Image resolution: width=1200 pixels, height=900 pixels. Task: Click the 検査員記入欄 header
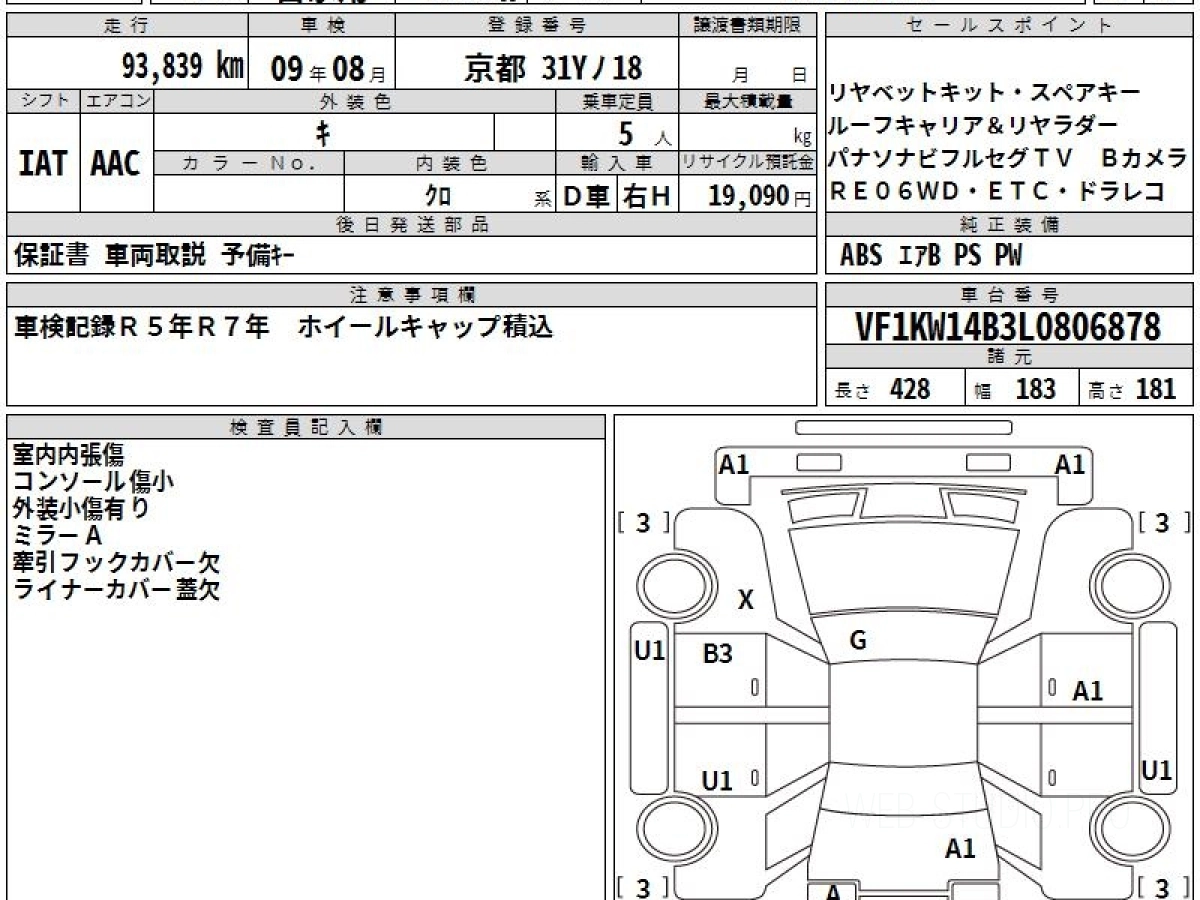coord(305,427)
